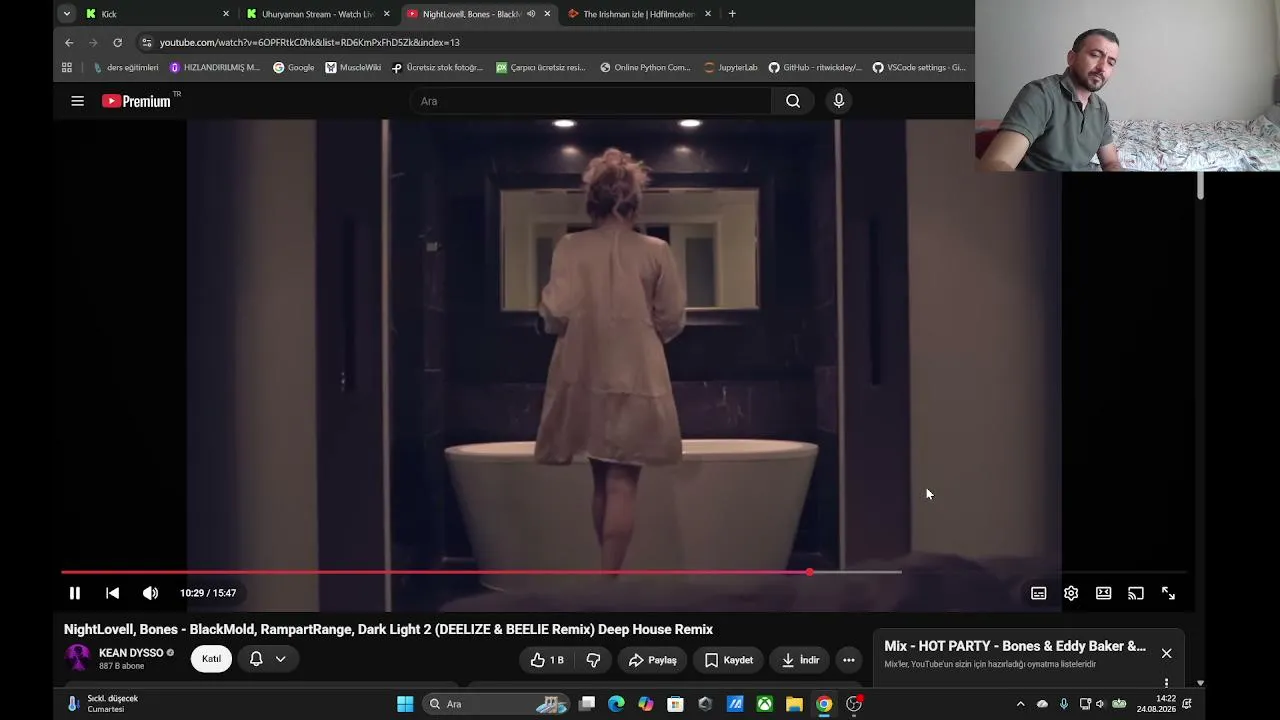The width and height of the screenshot is (1280, 720).
Task: Open the Mix - HOT PARTY playlist title
Action: pos(1015,646)
